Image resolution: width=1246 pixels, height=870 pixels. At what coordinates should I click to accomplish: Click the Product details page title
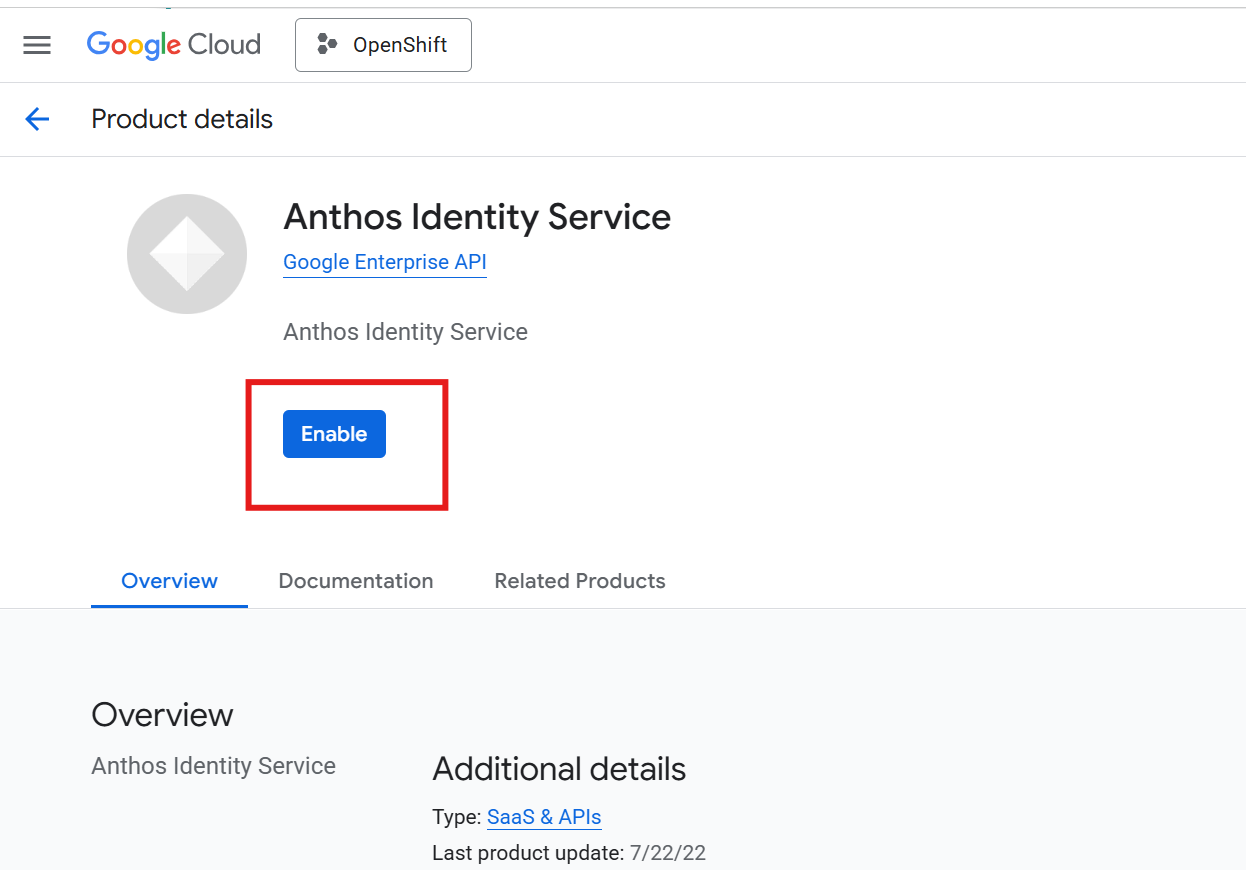click(x=182, y=120)
